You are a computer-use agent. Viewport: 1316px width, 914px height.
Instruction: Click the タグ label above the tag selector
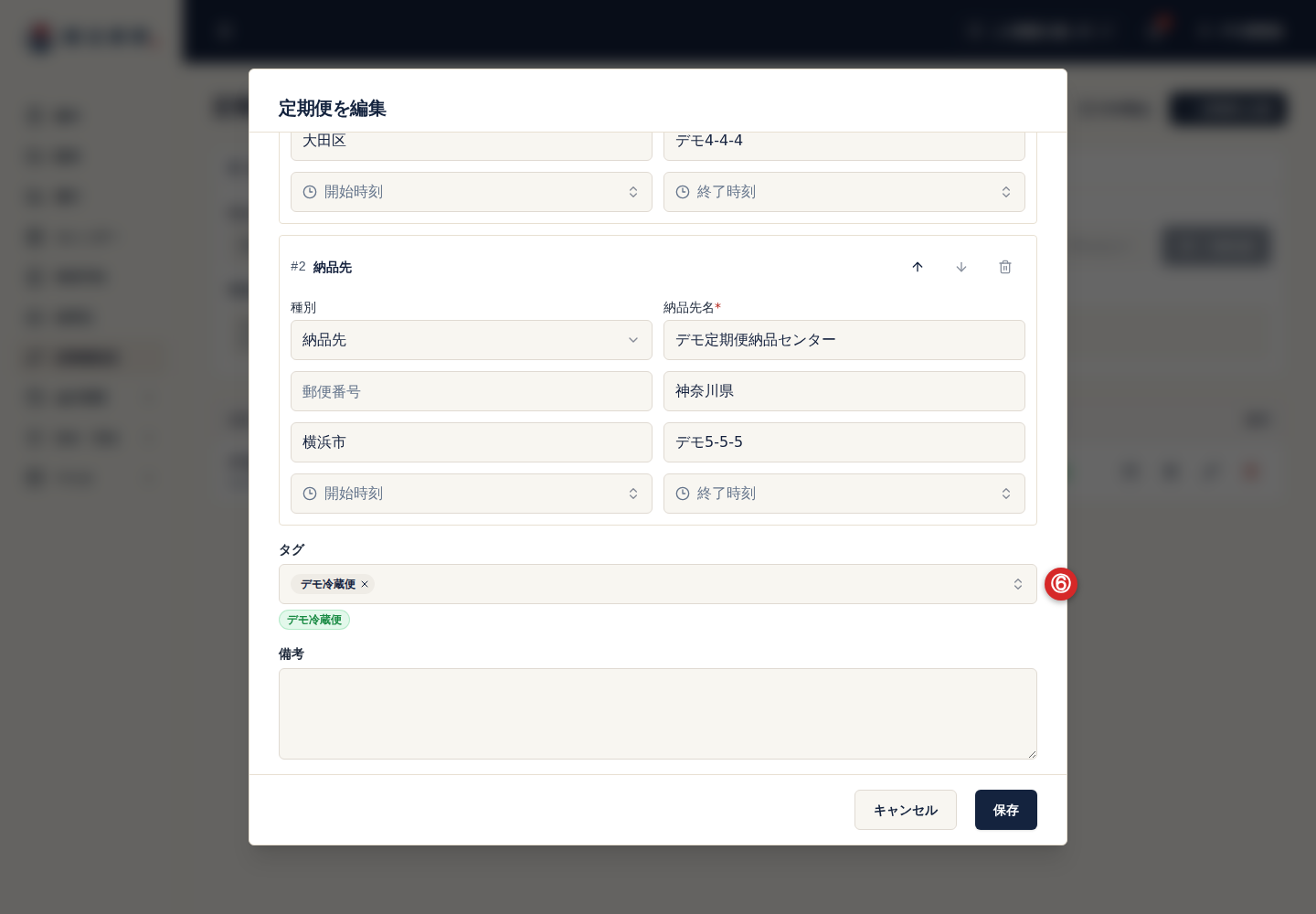pos(292,549)
